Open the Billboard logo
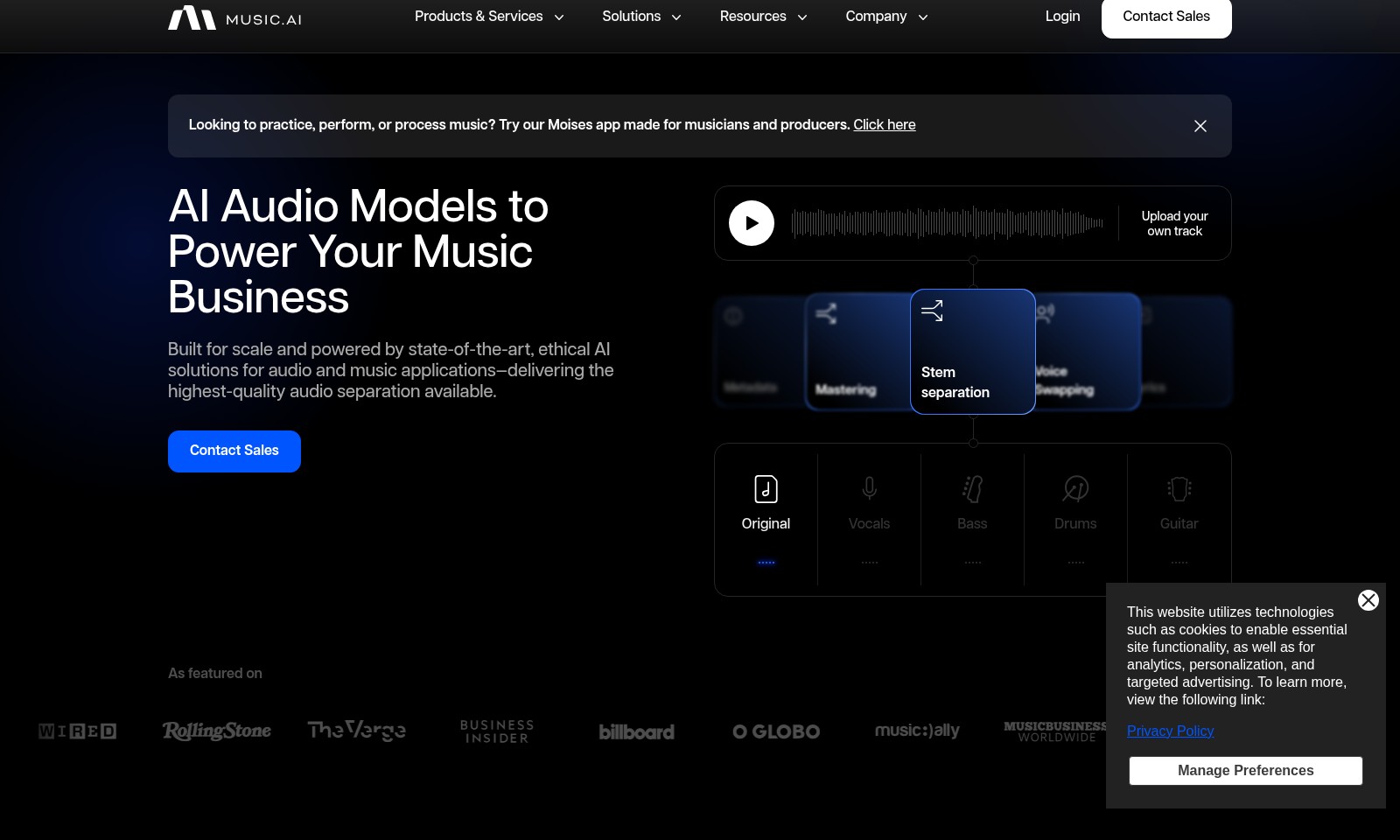The image size is (1400, 840). (637, 731)
